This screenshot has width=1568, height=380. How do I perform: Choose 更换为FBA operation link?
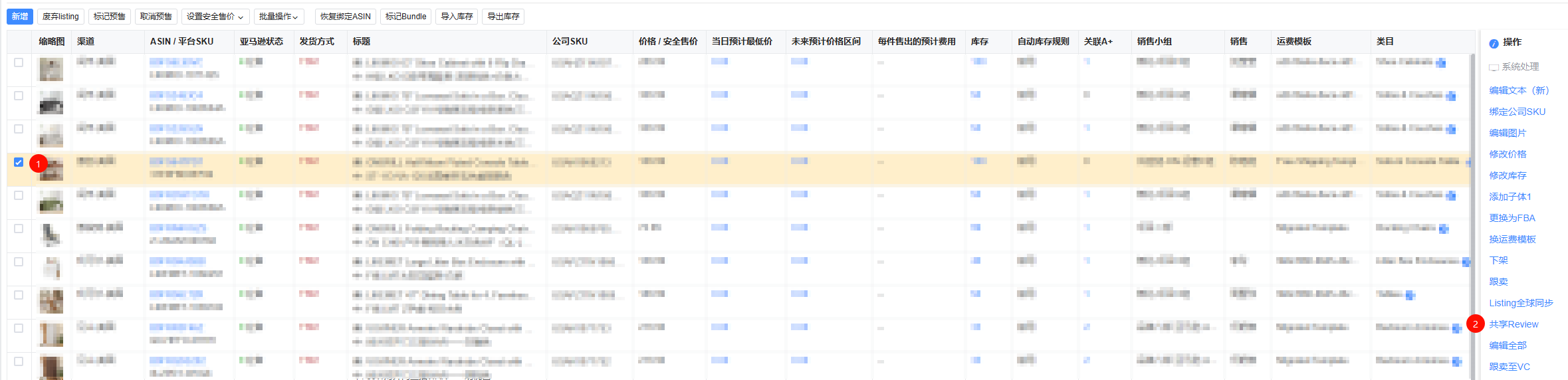point(1512,218)
